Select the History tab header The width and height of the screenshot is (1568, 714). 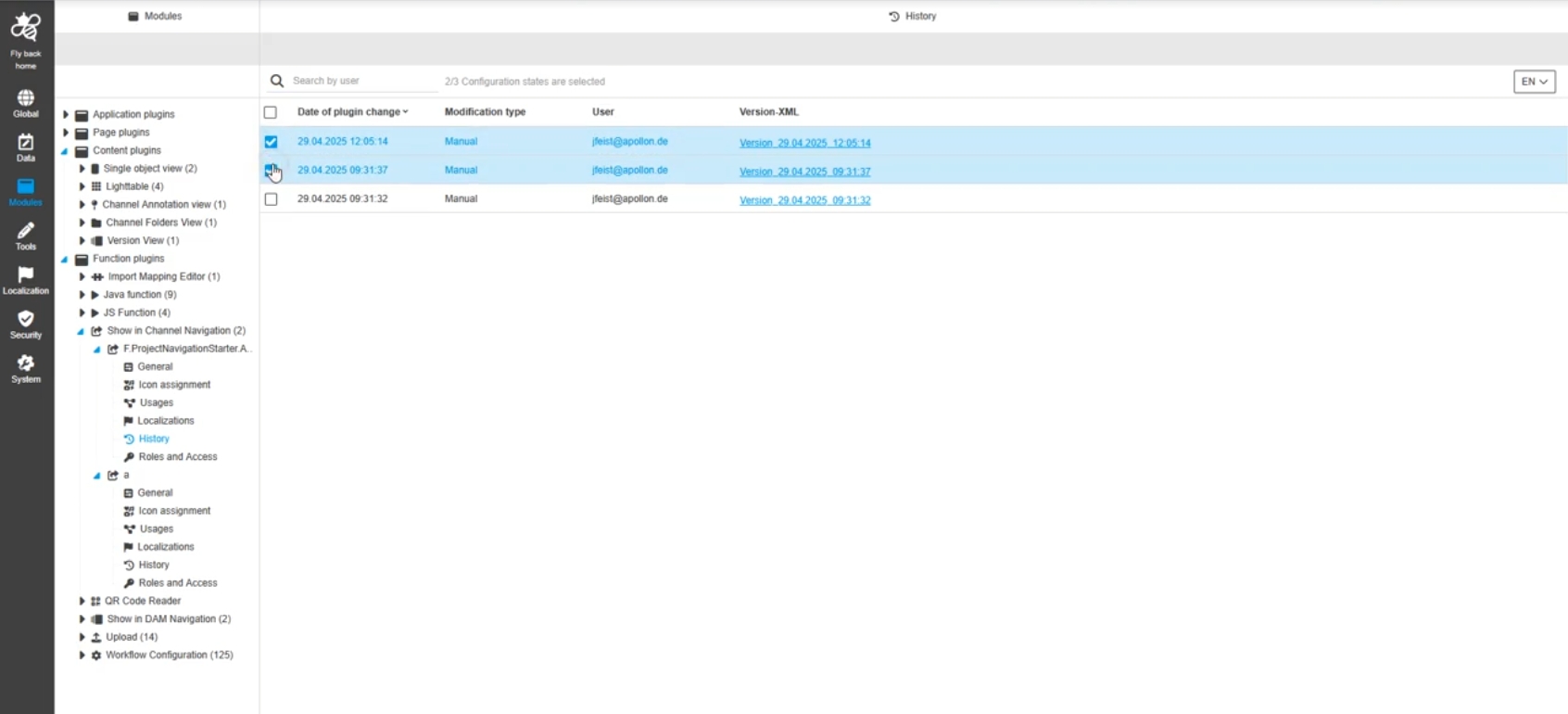(x=913, y=17)
